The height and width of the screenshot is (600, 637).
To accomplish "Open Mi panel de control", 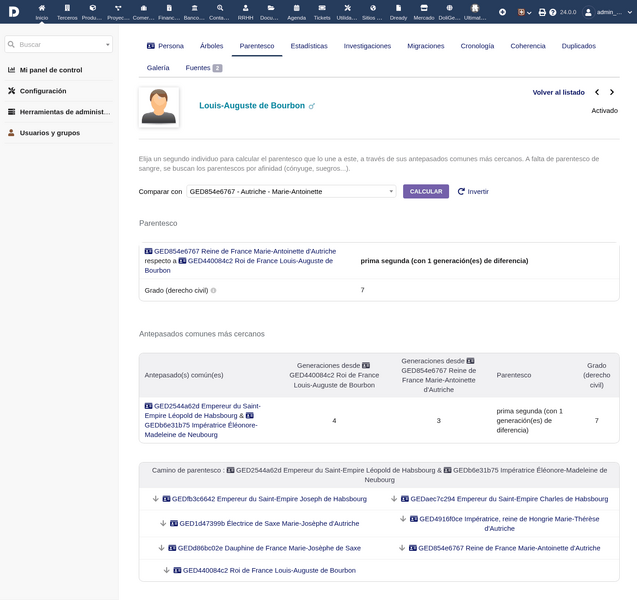I will pos(51,70).
